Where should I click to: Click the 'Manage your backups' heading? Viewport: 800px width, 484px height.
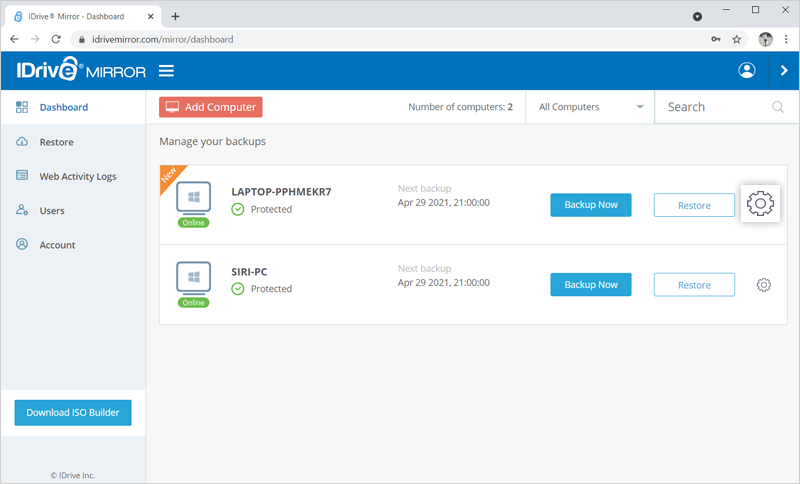pos(212,141)
